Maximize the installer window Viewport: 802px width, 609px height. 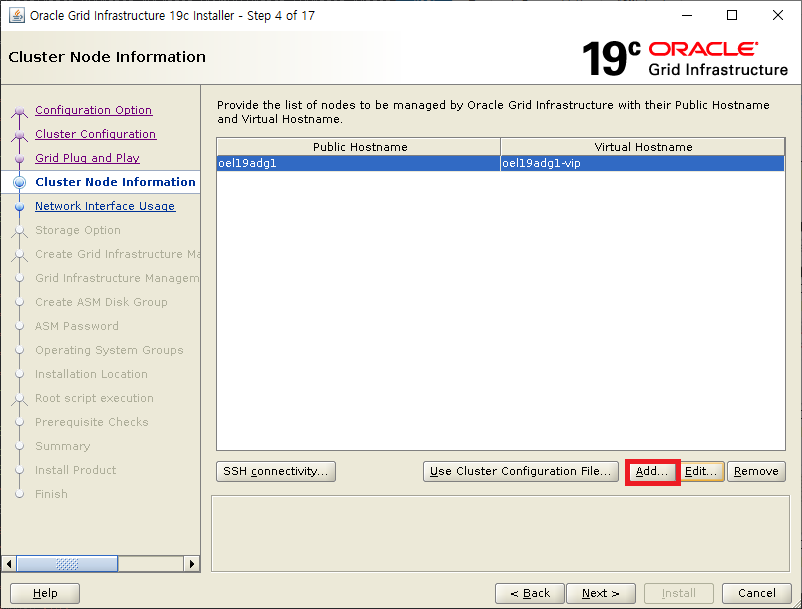(732, 15)
